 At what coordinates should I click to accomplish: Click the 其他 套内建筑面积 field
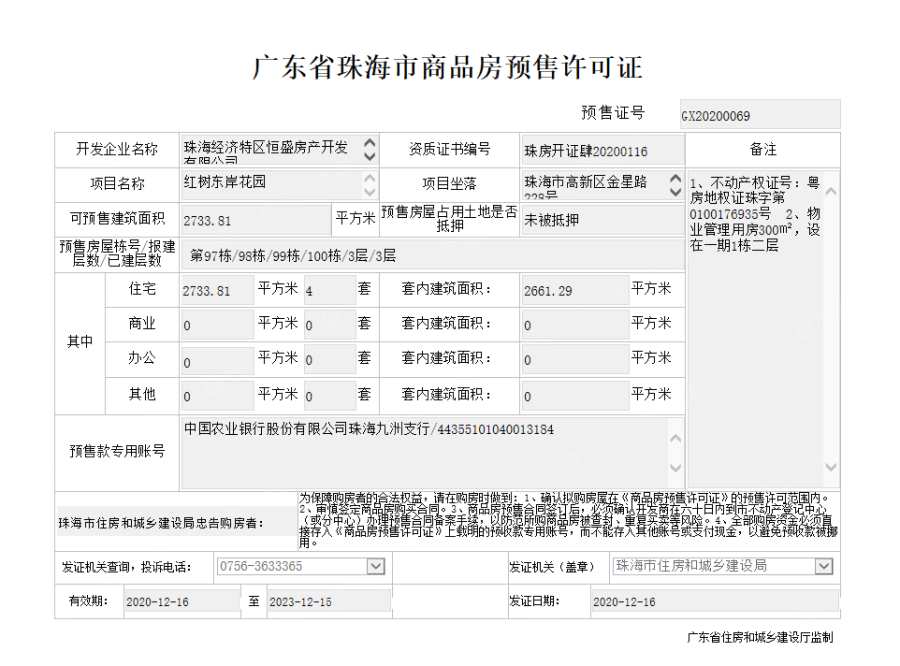pyautogui.click(x=575, y=396)
